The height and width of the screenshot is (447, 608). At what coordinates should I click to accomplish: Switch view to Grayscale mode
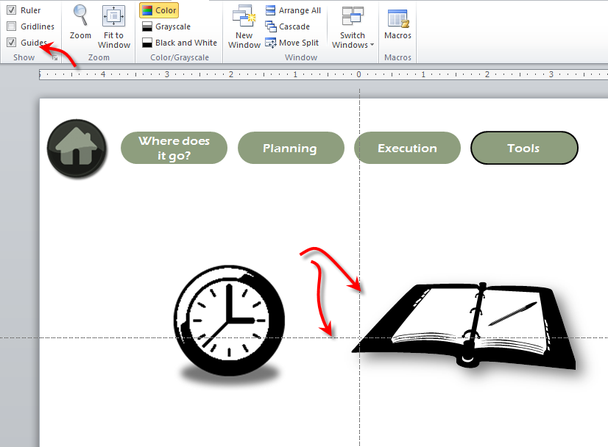171,27
